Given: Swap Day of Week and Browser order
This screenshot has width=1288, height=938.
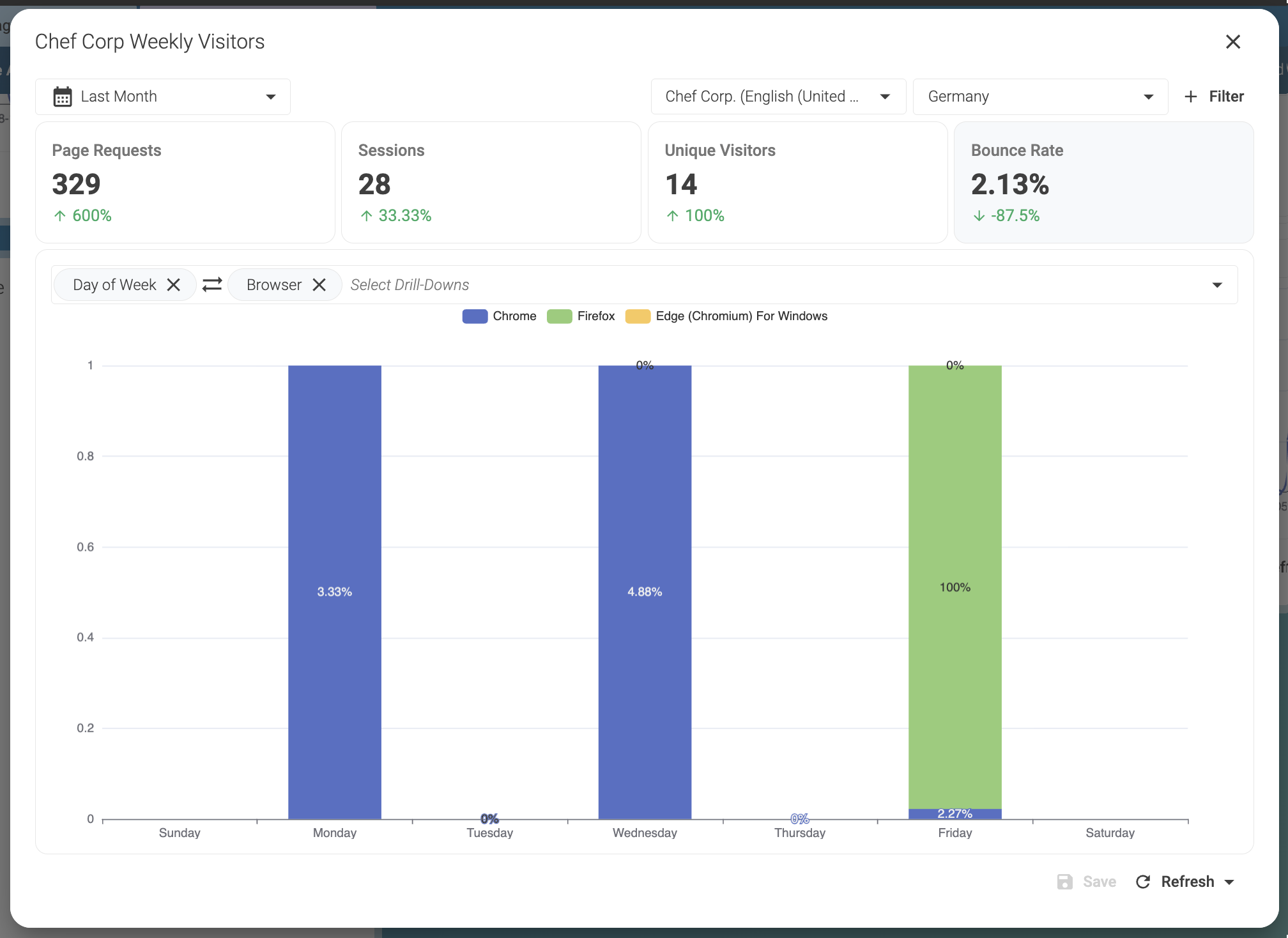Looking at the screenshot, I should coord(212,285).
